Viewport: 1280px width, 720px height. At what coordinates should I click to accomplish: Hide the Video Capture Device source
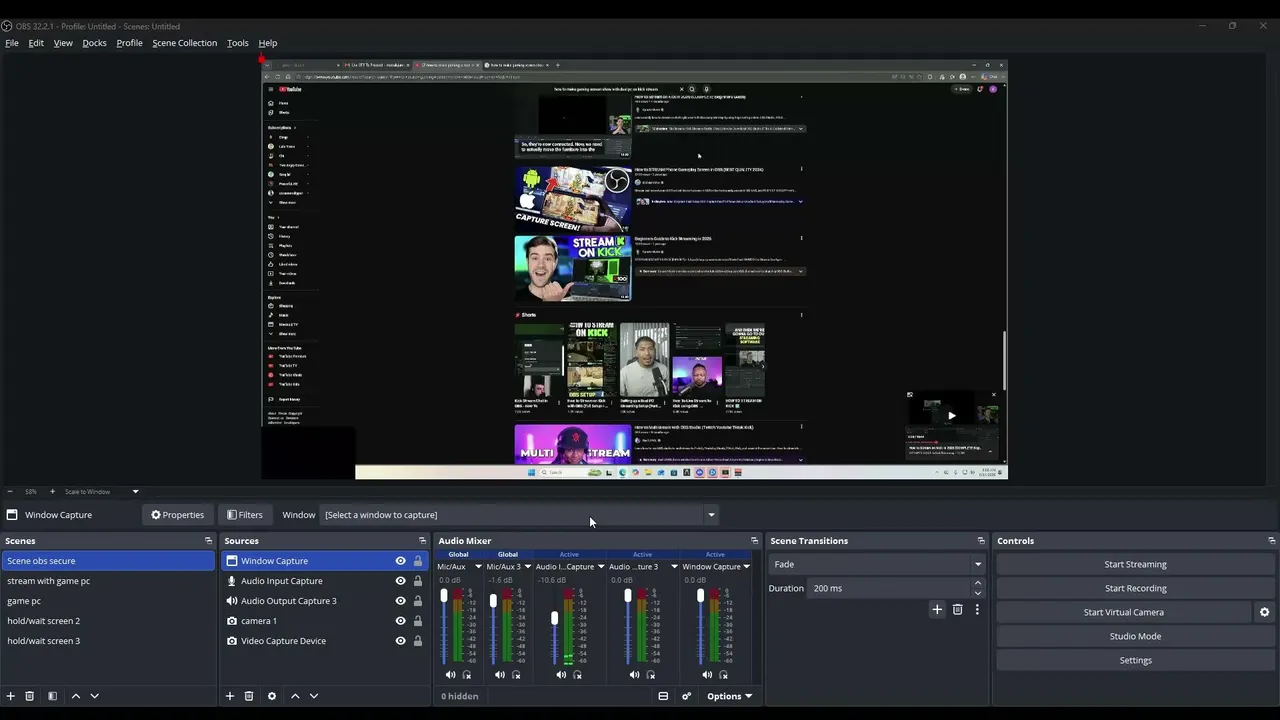[x=400, y=641]
